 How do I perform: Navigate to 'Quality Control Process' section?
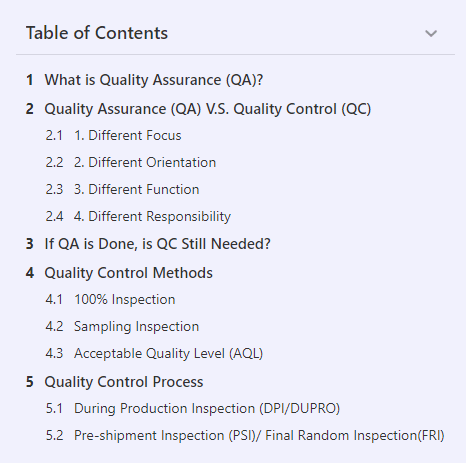(124, 382)
